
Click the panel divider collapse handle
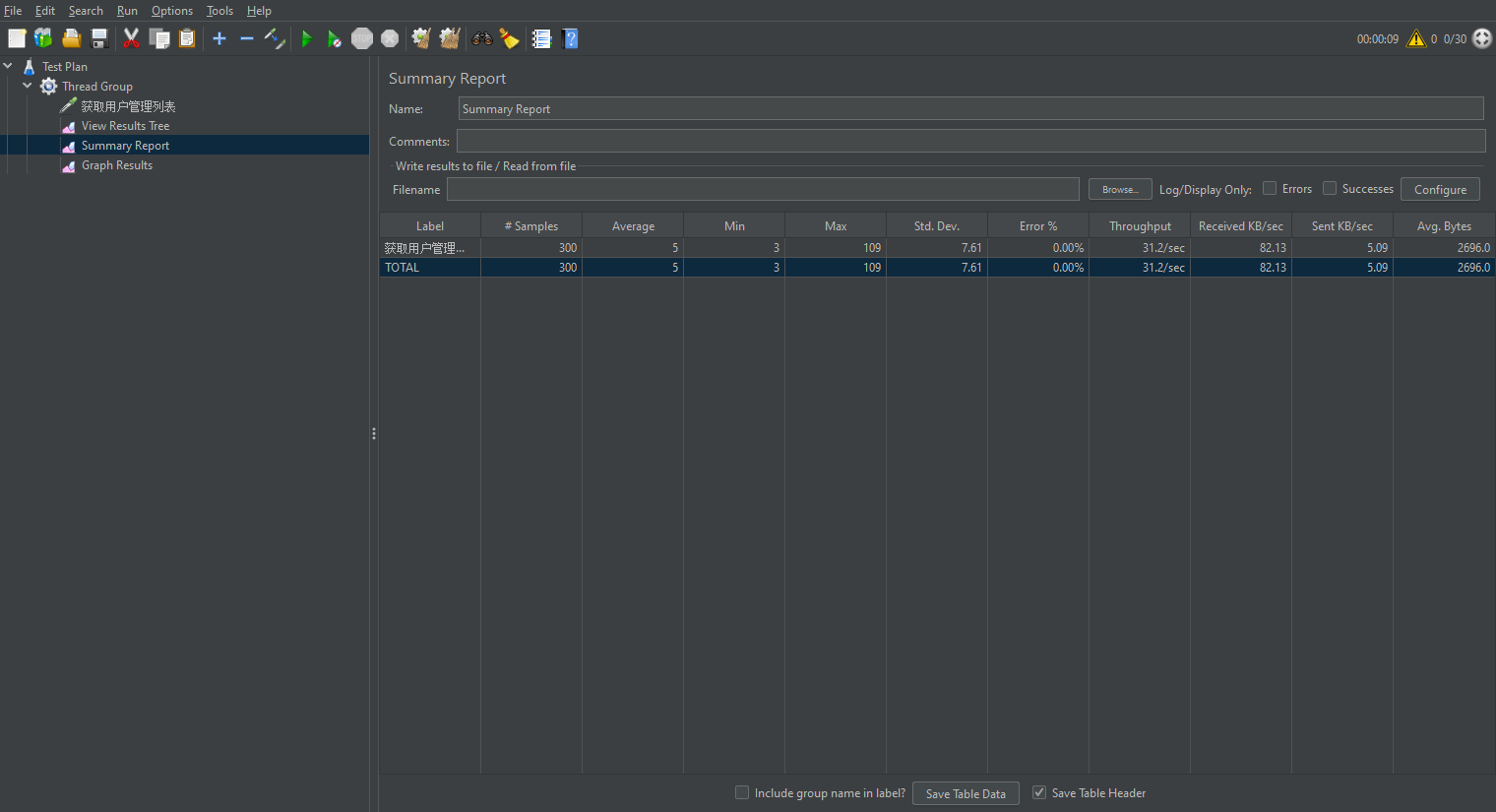[x=374, y=433]
